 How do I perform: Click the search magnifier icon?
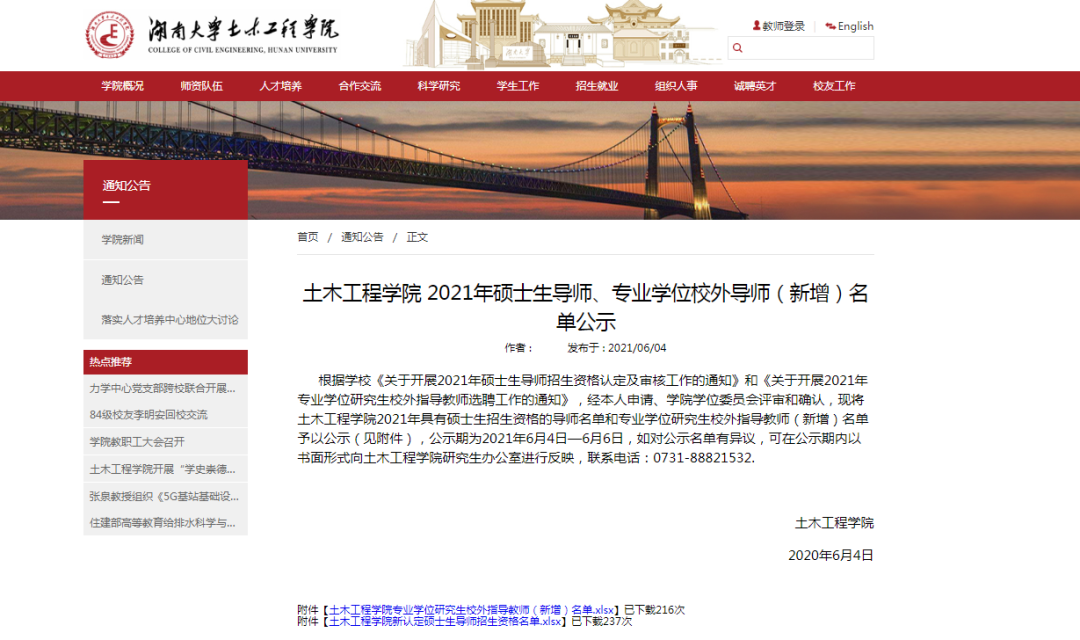click(x=738, y=48)
